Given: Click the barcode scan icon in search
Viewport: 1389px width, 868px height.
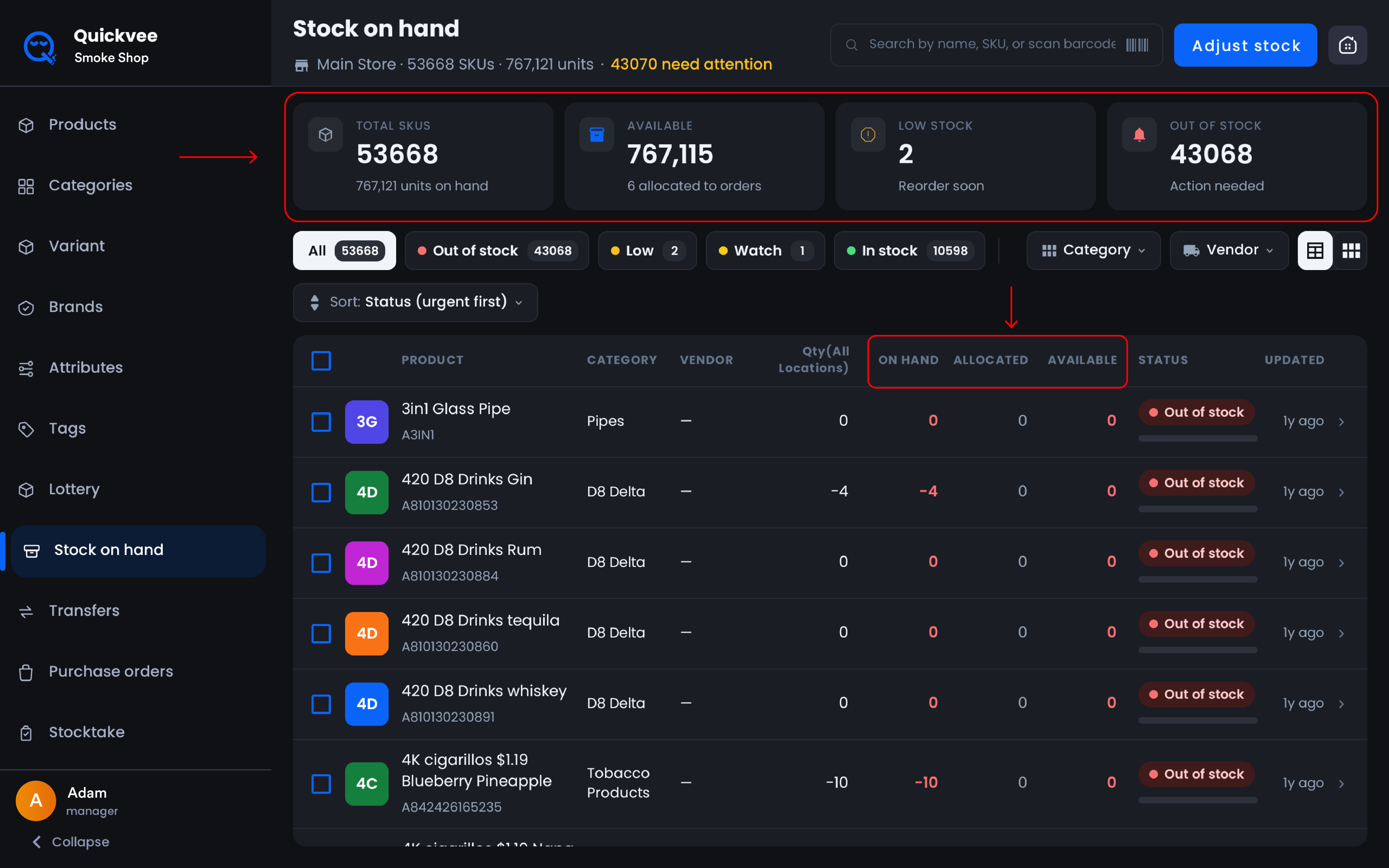Looking at the screenshot, I should [1137, 45].
